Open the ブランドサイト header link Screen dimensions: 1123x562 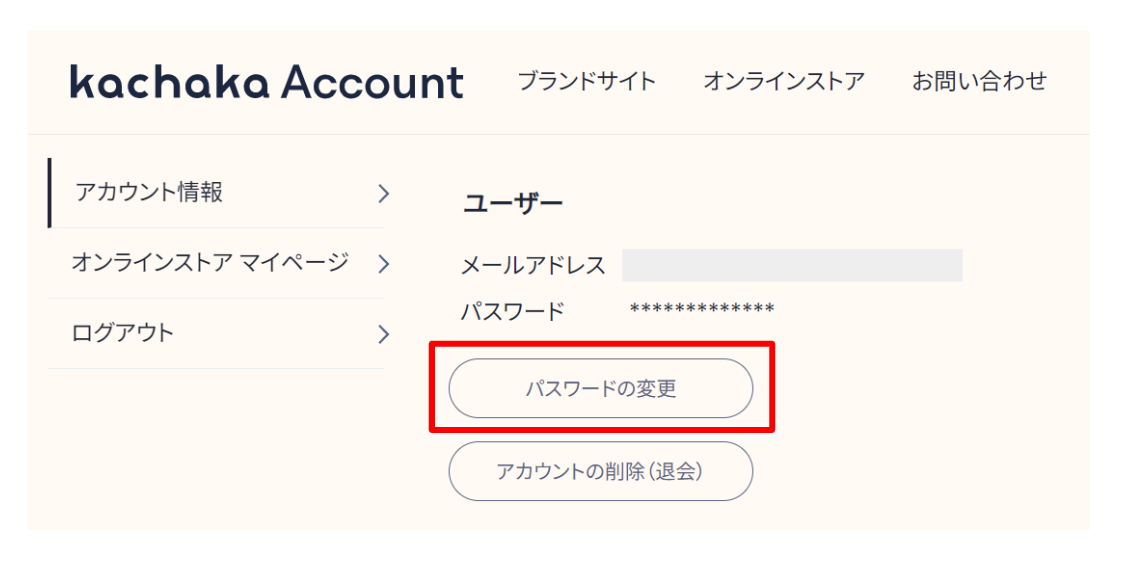[586, 81]
